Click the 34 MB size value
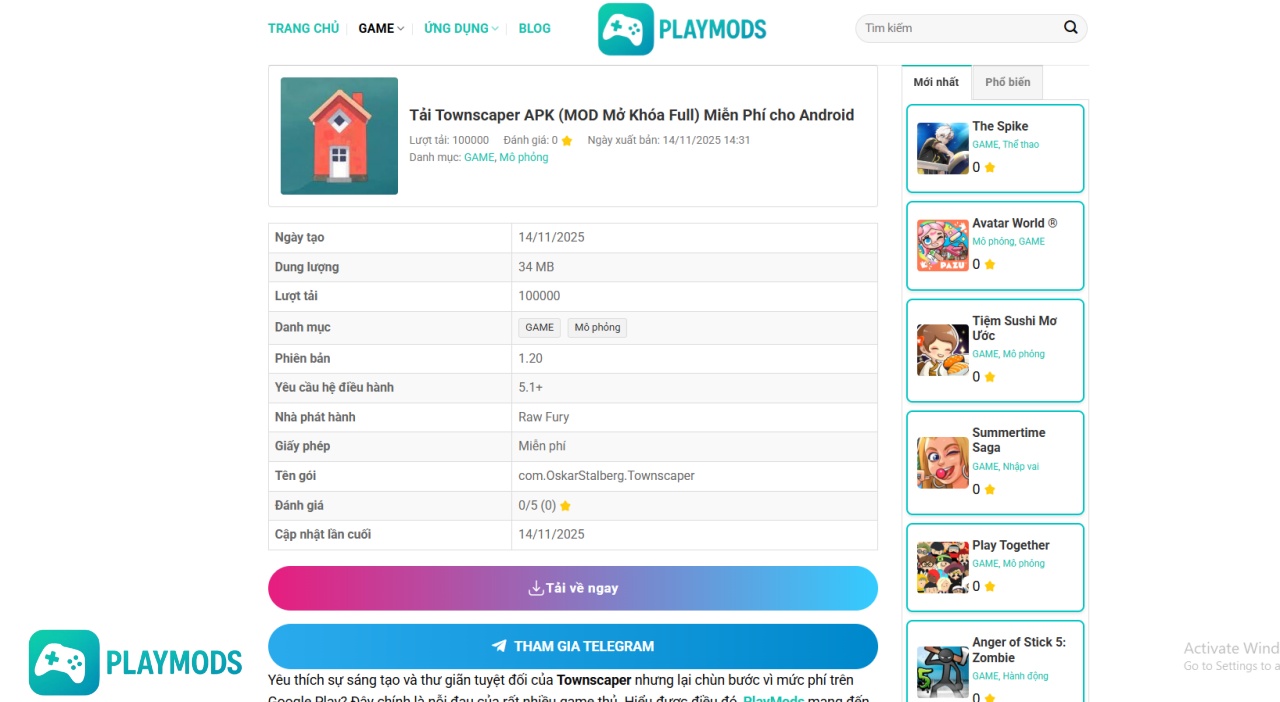This screenshot has width=1280, height=702. (x=536, y=267)
